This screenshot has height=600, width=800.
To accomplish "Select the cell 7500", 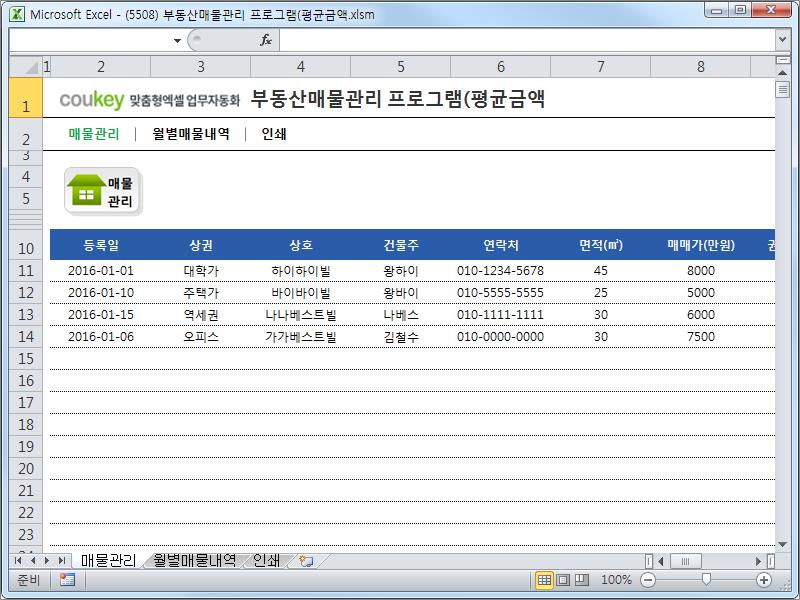I will point(701,337).
